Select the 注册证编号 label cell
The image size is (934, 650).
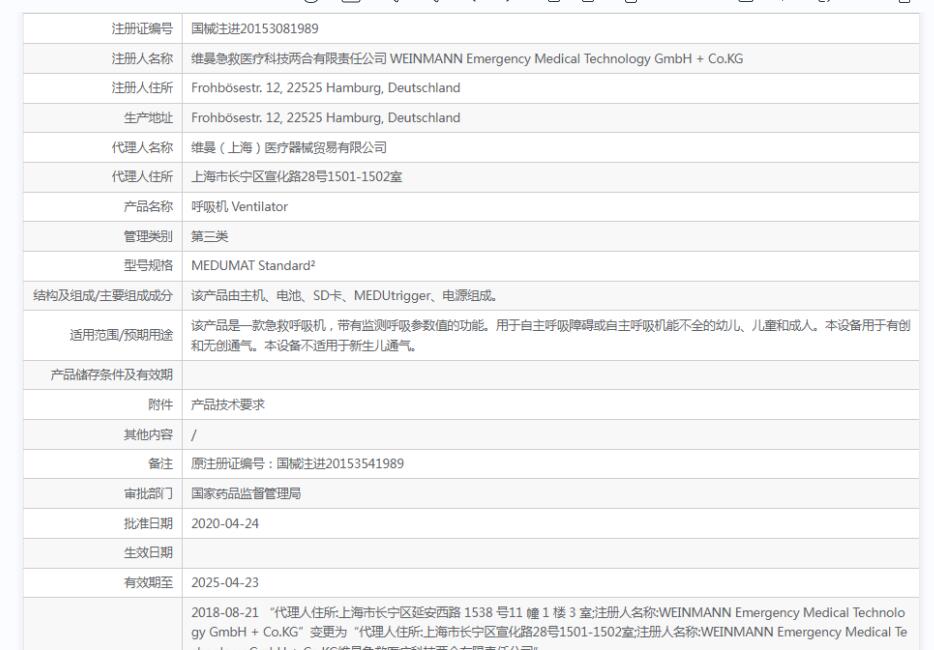pos(142,29)
